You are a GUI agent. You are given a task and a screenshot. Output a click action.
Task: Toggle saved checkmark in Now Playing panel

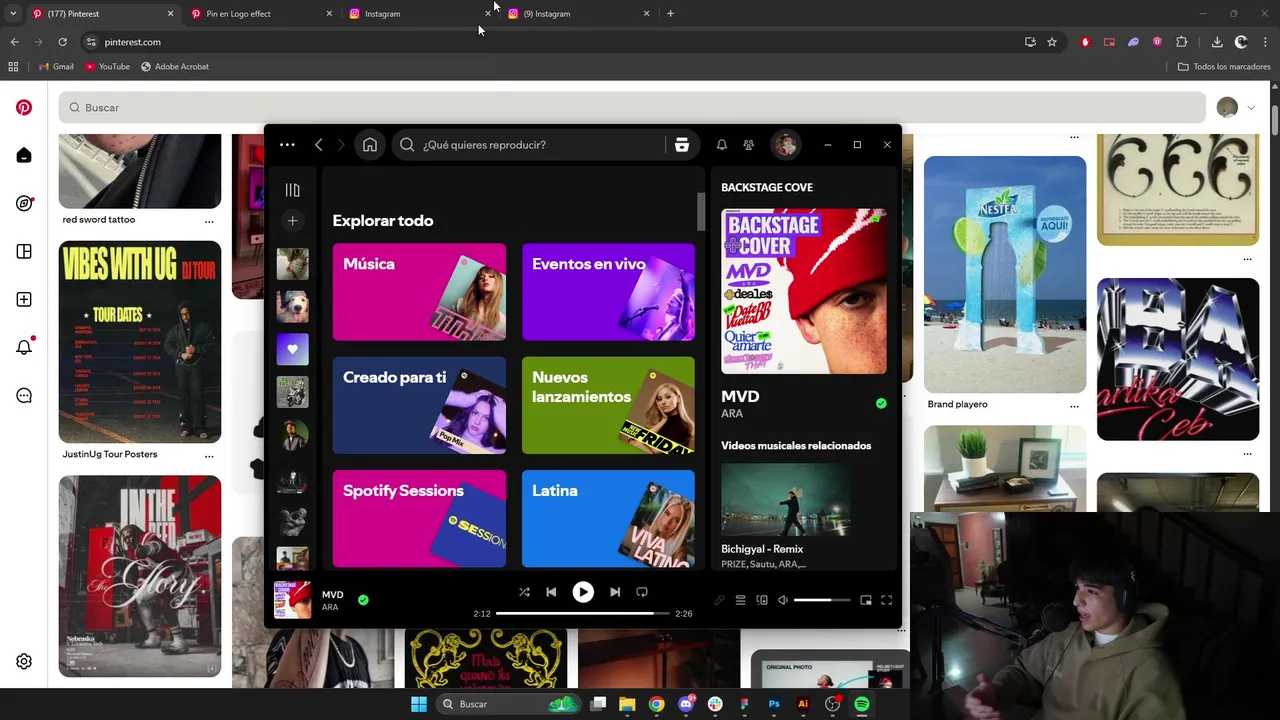[x=881, y=403]
